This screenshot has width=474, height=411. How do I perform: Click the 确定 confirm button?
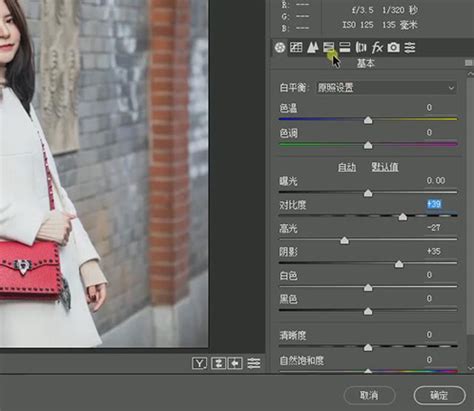(x=439, y=395)
